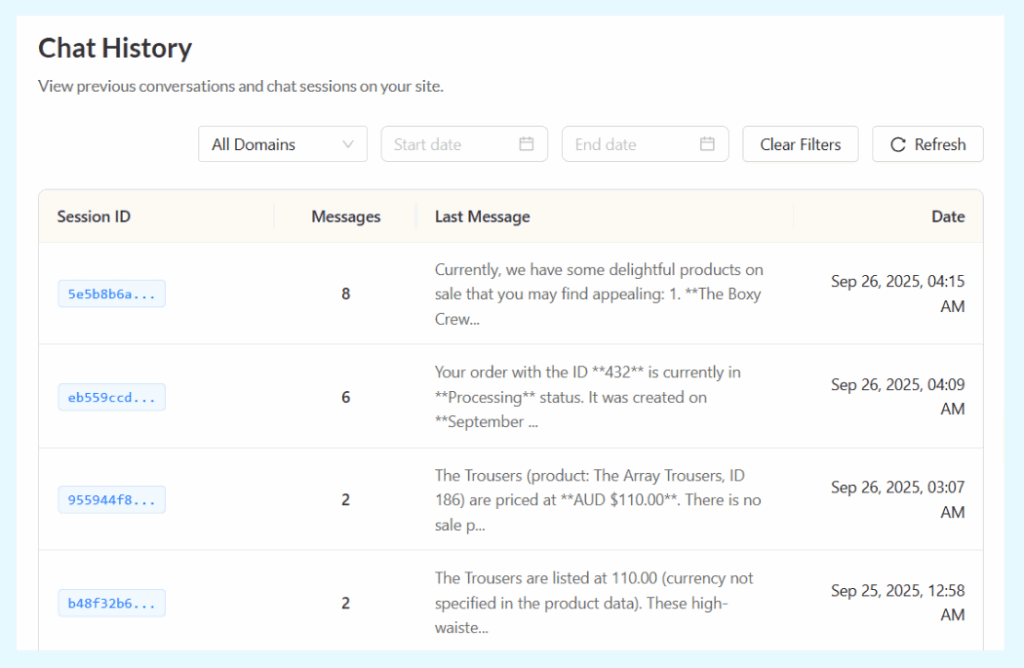
Task: Click the calendar icon in Start date field
Action: (526, 144)
